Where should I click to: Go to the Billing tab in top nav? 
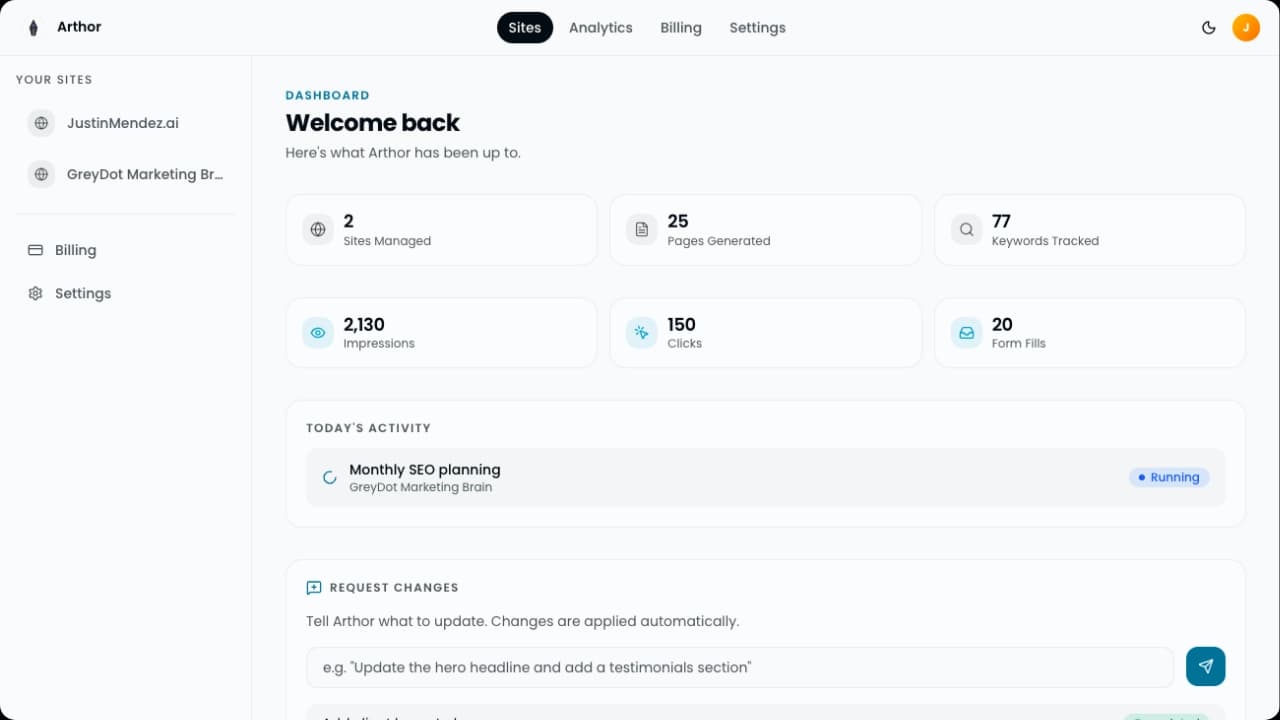coord(681,28)
